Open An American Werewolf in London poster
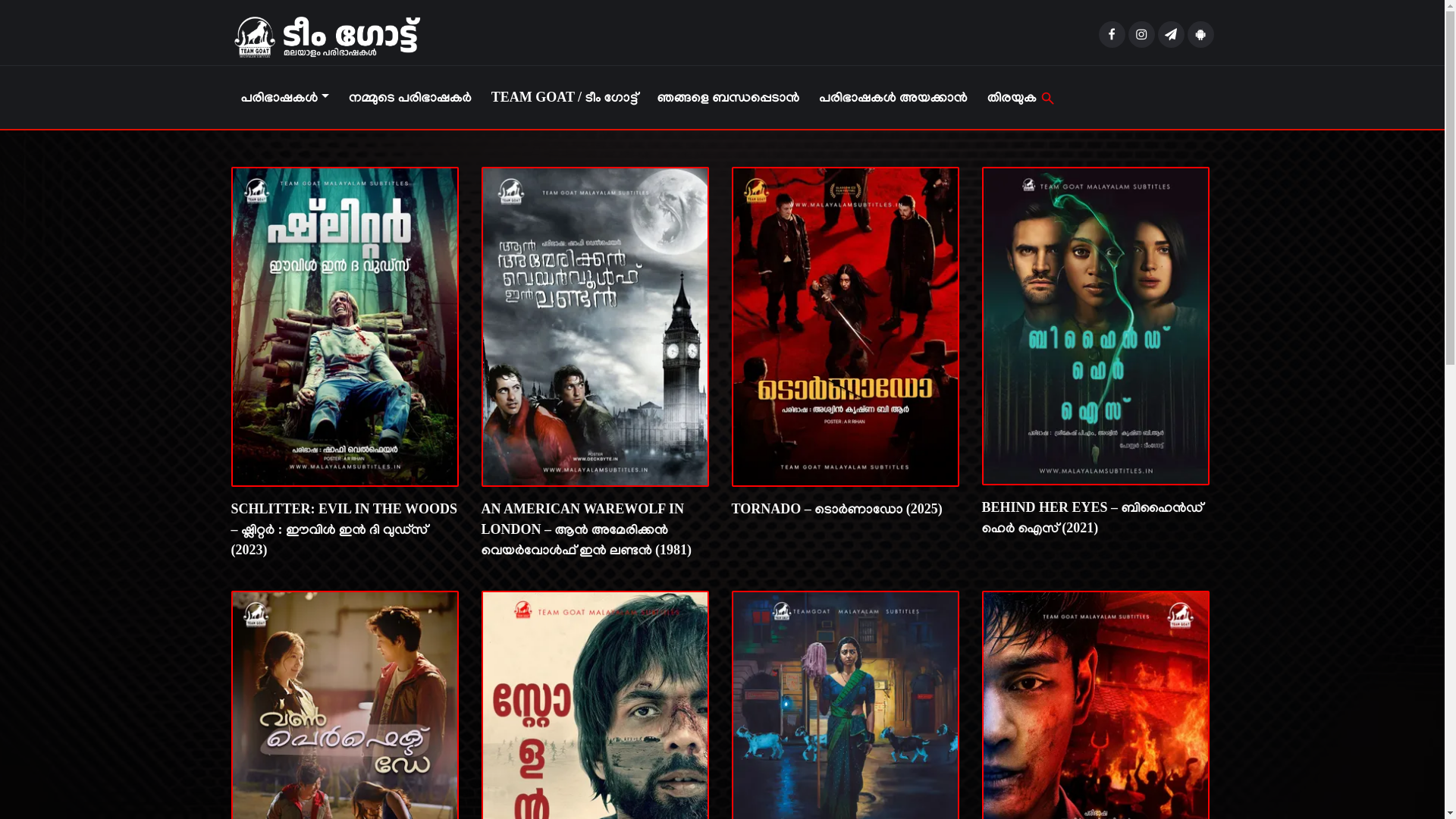1456x819 pixels. pos(595,326)
